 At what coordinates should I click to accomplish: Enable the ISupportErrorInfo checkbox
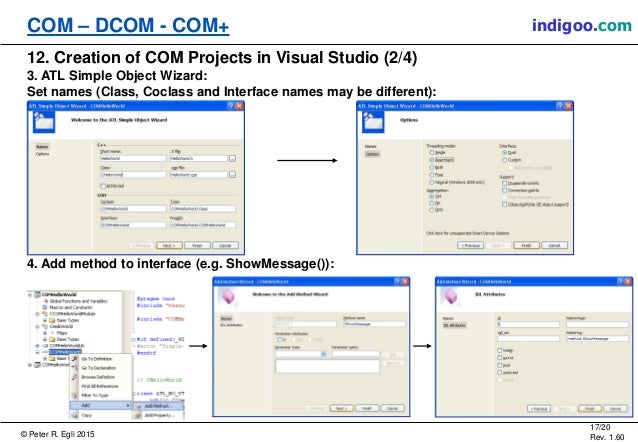[505, 183]
